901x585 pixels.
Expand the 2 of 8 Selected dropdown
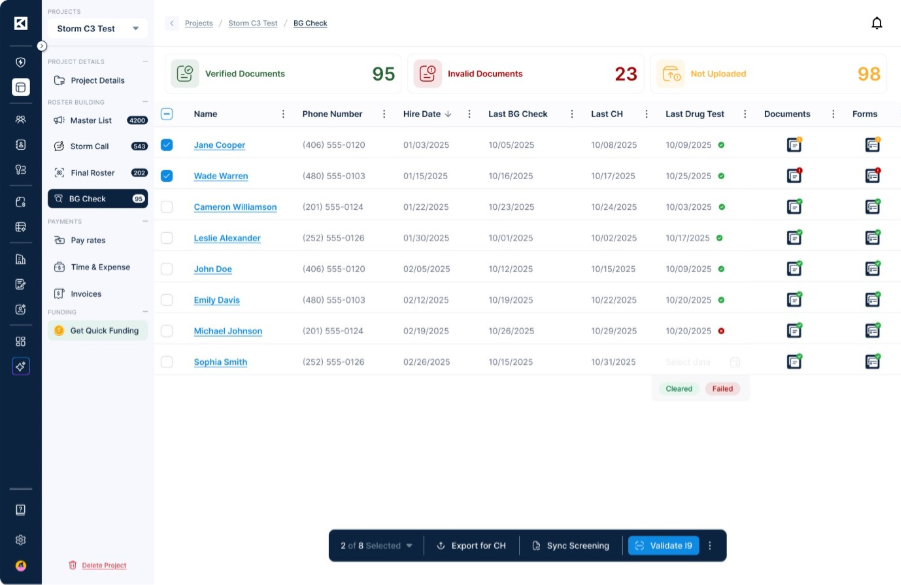(x=408, y=546)
